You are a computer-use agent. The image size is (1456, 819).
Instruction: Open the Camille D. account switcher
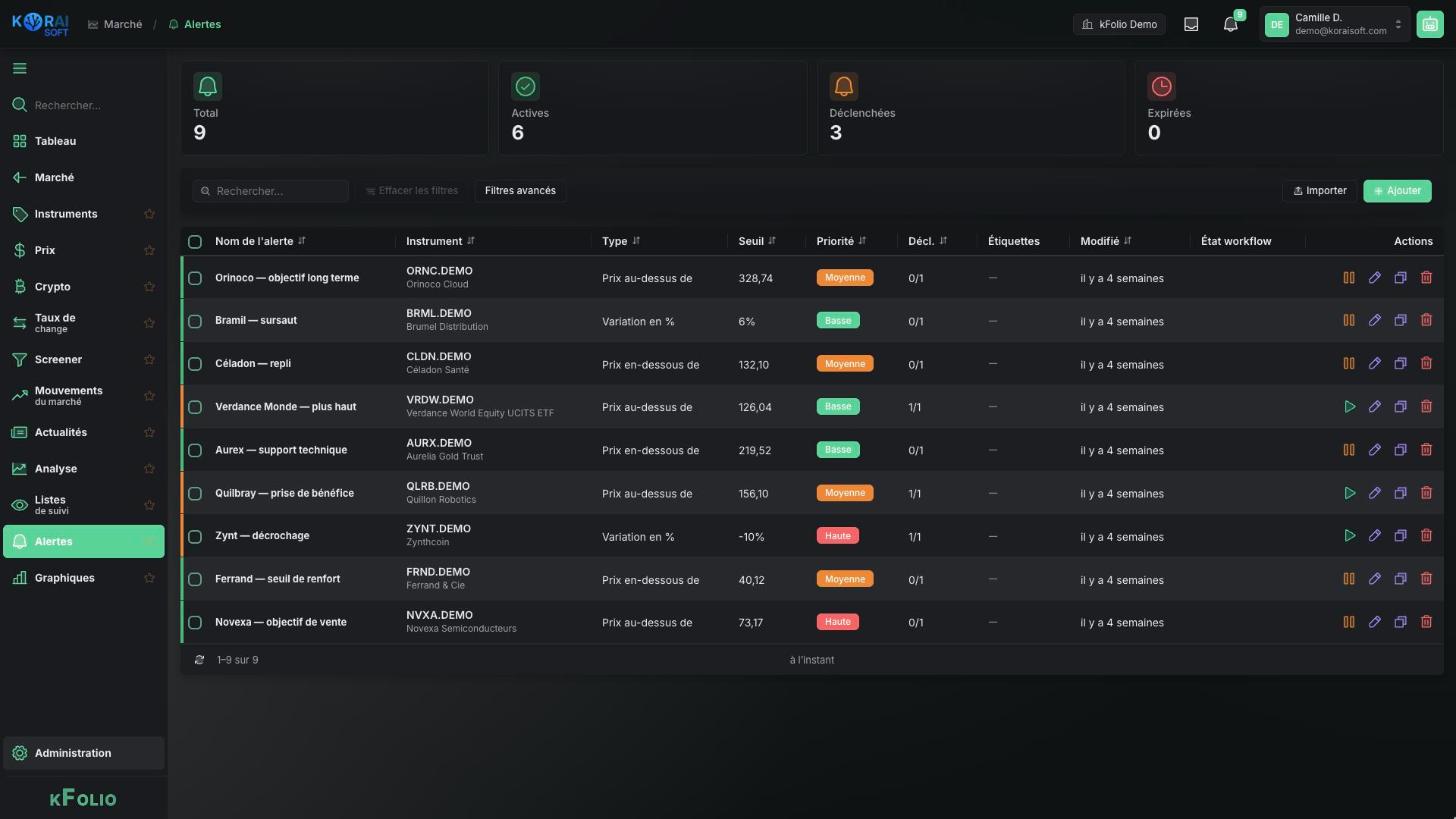[x=1335, y=24]
